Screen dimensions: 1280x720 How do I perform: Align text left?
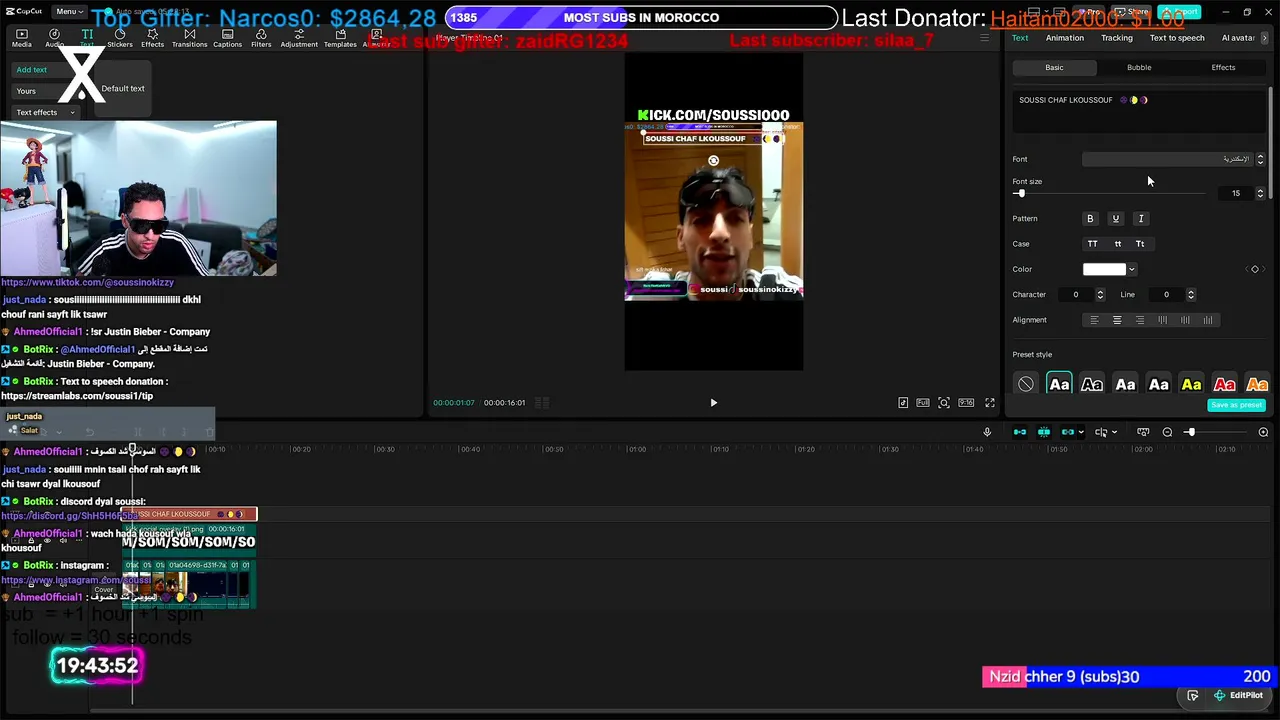[x=1094, y=320]
